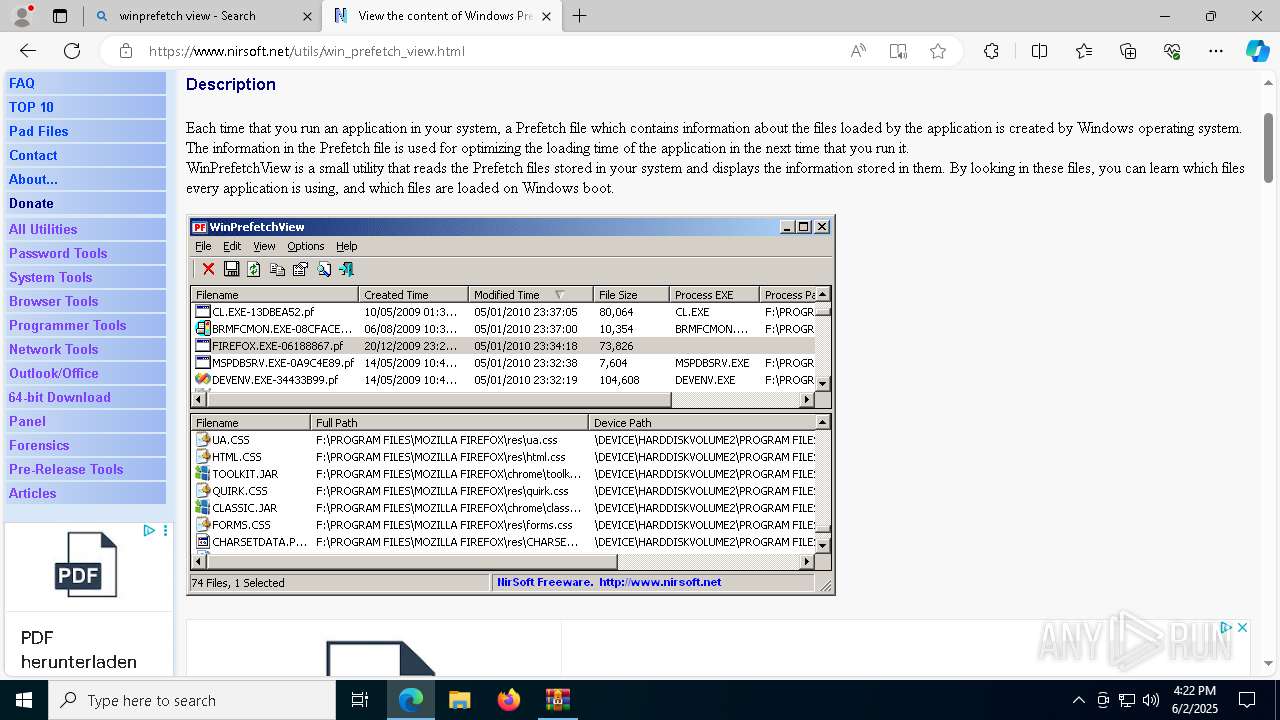Open Outlook/Office category
Screen dimensions: 1280x720
tap(53, 373)
